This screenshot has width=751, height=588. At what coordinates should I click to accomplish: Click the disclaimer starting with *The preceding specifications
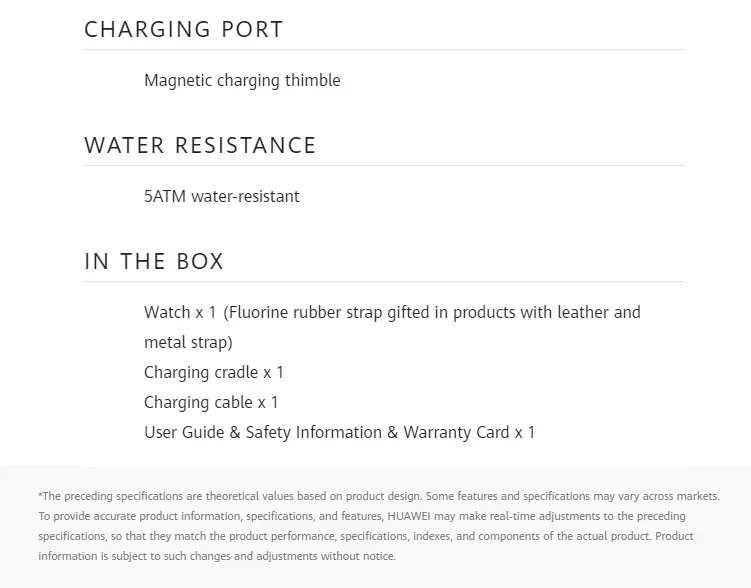click(379, 526)
